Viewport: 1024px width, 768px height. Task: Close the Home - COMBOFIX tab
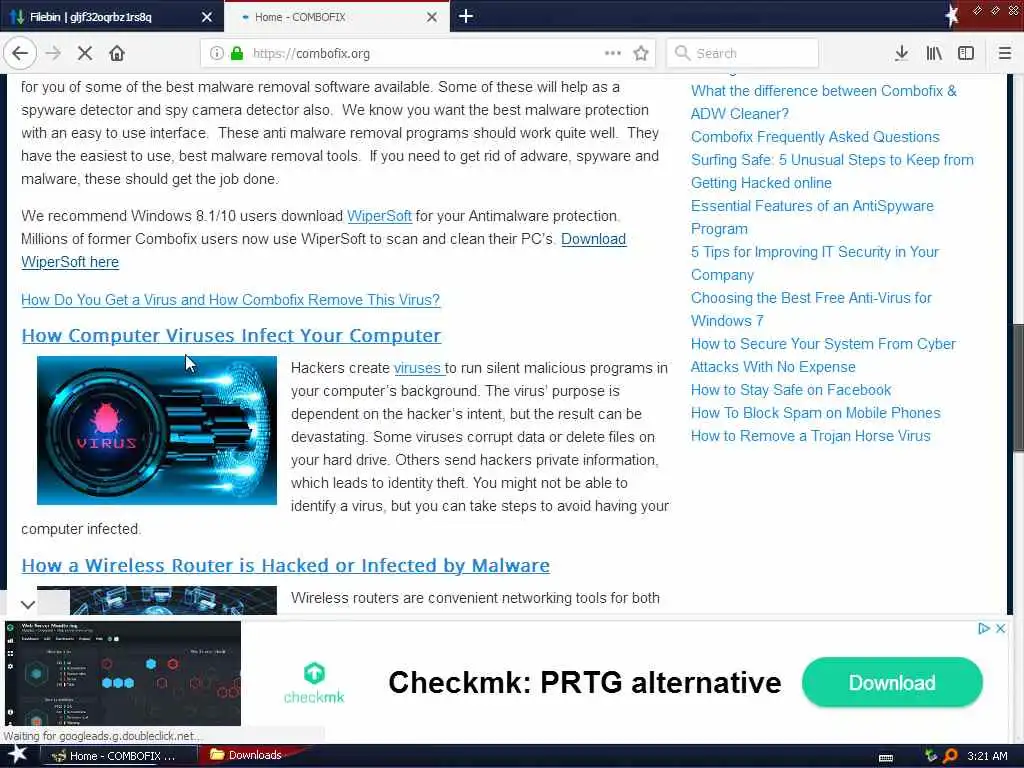[432, 17]
